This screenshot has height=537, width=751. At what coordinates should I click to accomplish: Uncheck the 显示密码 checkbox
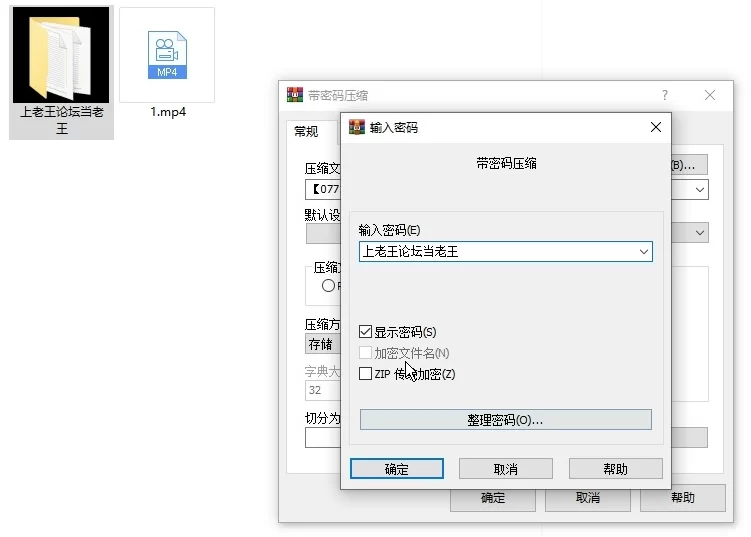(x=365, y=332)
